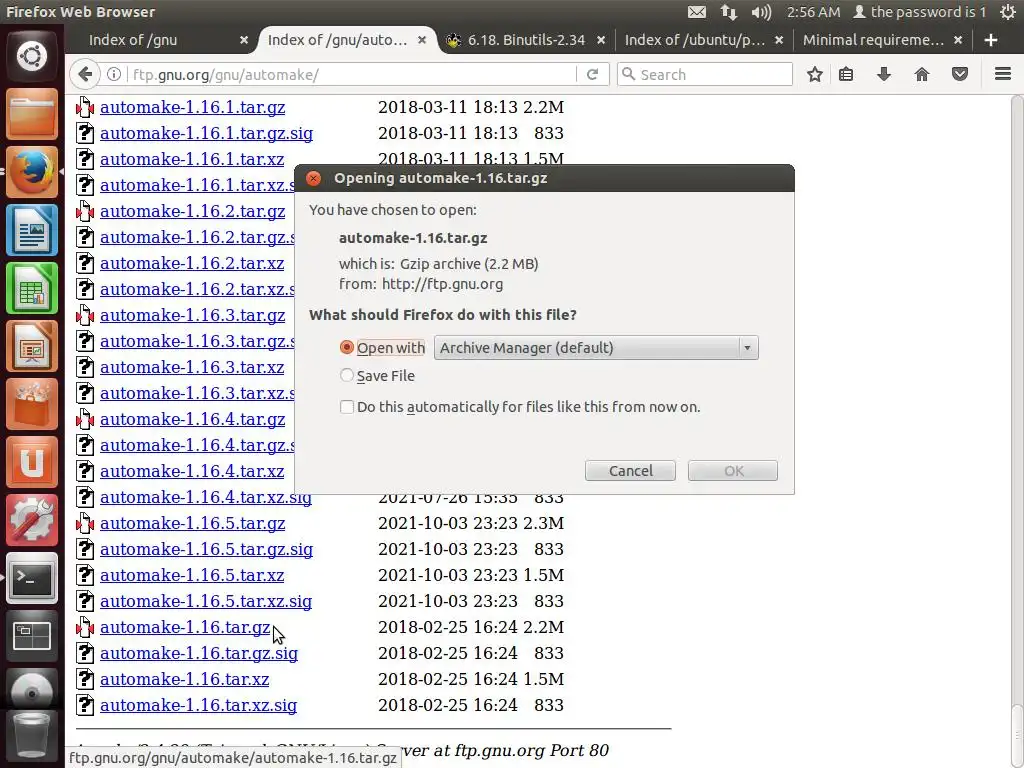This screenshot has width=1024, height=768.
Task: Open the automake-1.16.5.tar.xz link
Action: coord(192,575)
